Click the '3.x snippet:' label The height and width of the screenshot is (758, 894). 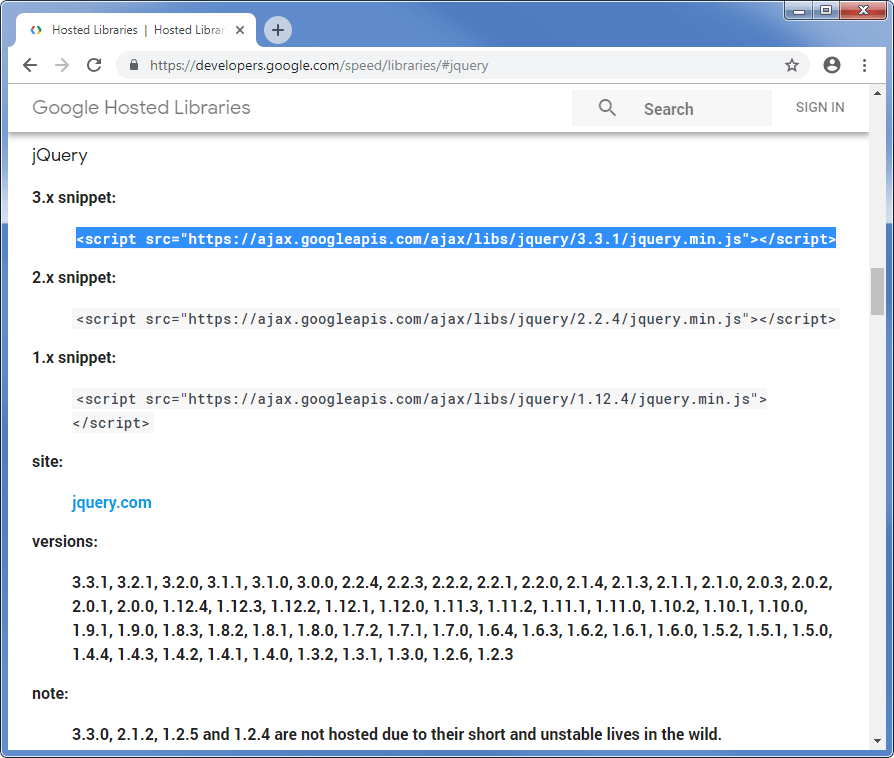tap(74, 198)
